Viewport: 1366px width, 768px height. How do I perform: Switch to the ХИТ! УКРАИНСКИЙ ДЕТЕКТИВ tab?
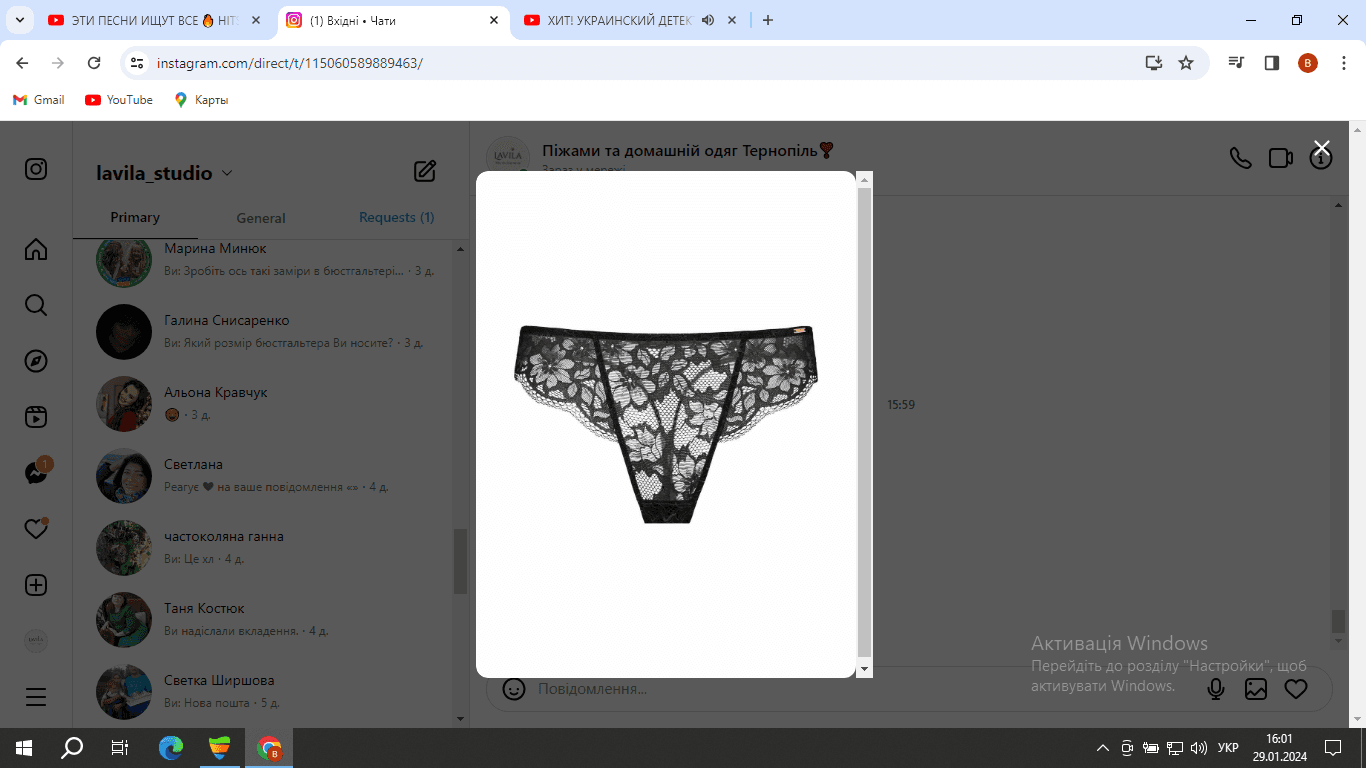629,20
